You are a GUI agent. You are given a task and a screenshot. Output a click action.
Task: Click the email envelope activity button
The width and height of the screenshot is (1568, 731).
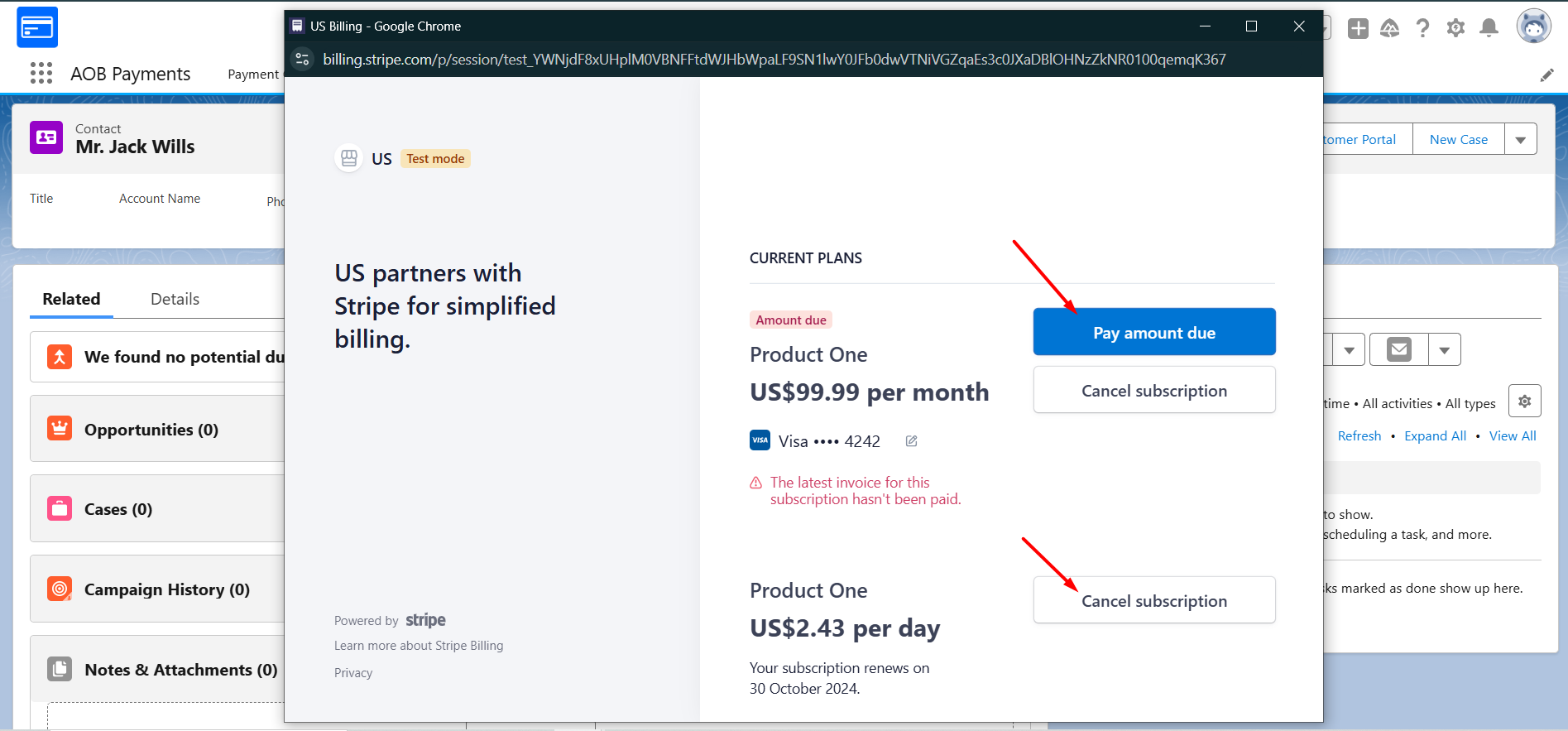1399,349
